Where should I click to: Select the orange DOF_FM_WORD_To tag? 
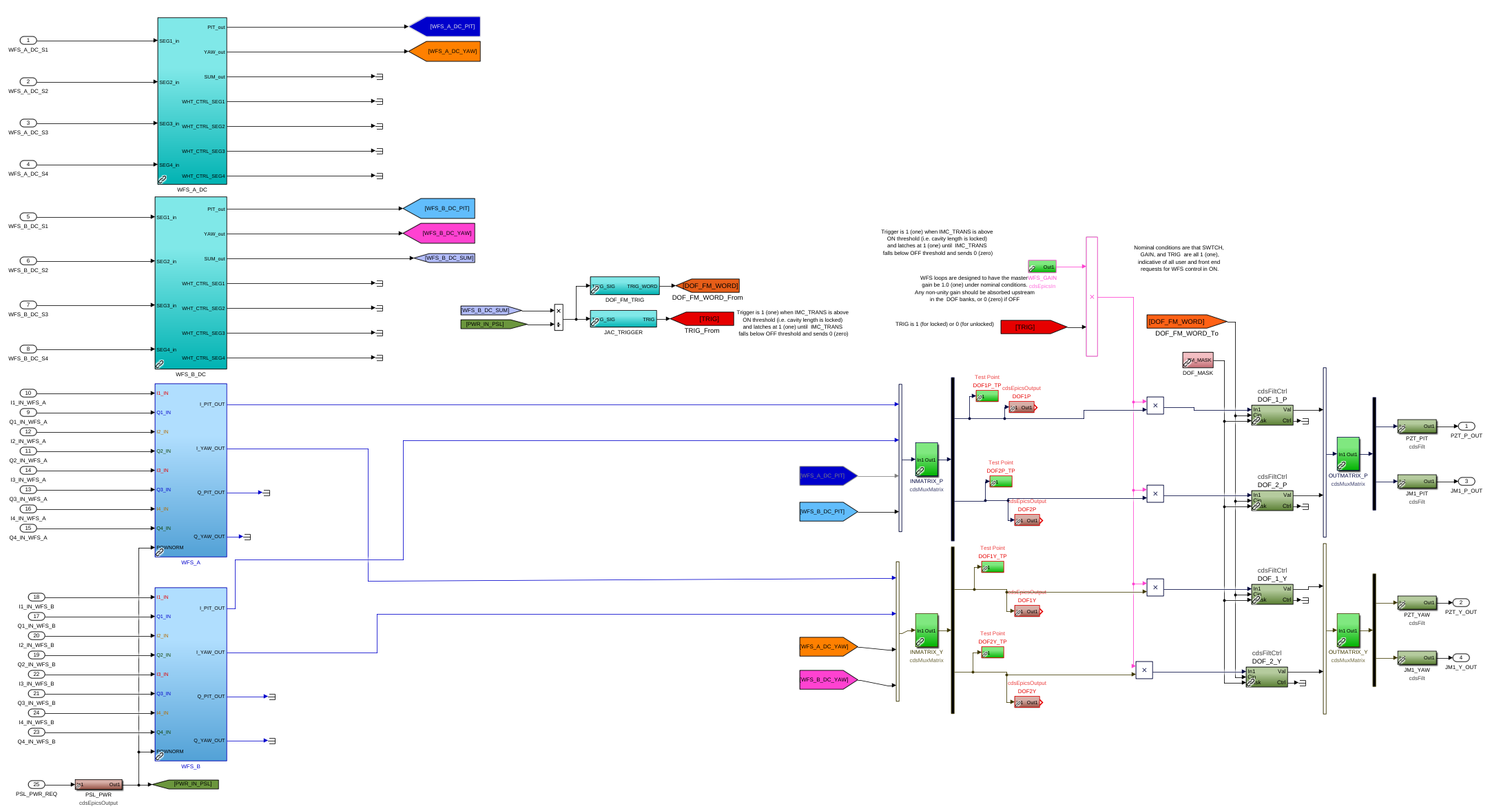[1185, 322]
